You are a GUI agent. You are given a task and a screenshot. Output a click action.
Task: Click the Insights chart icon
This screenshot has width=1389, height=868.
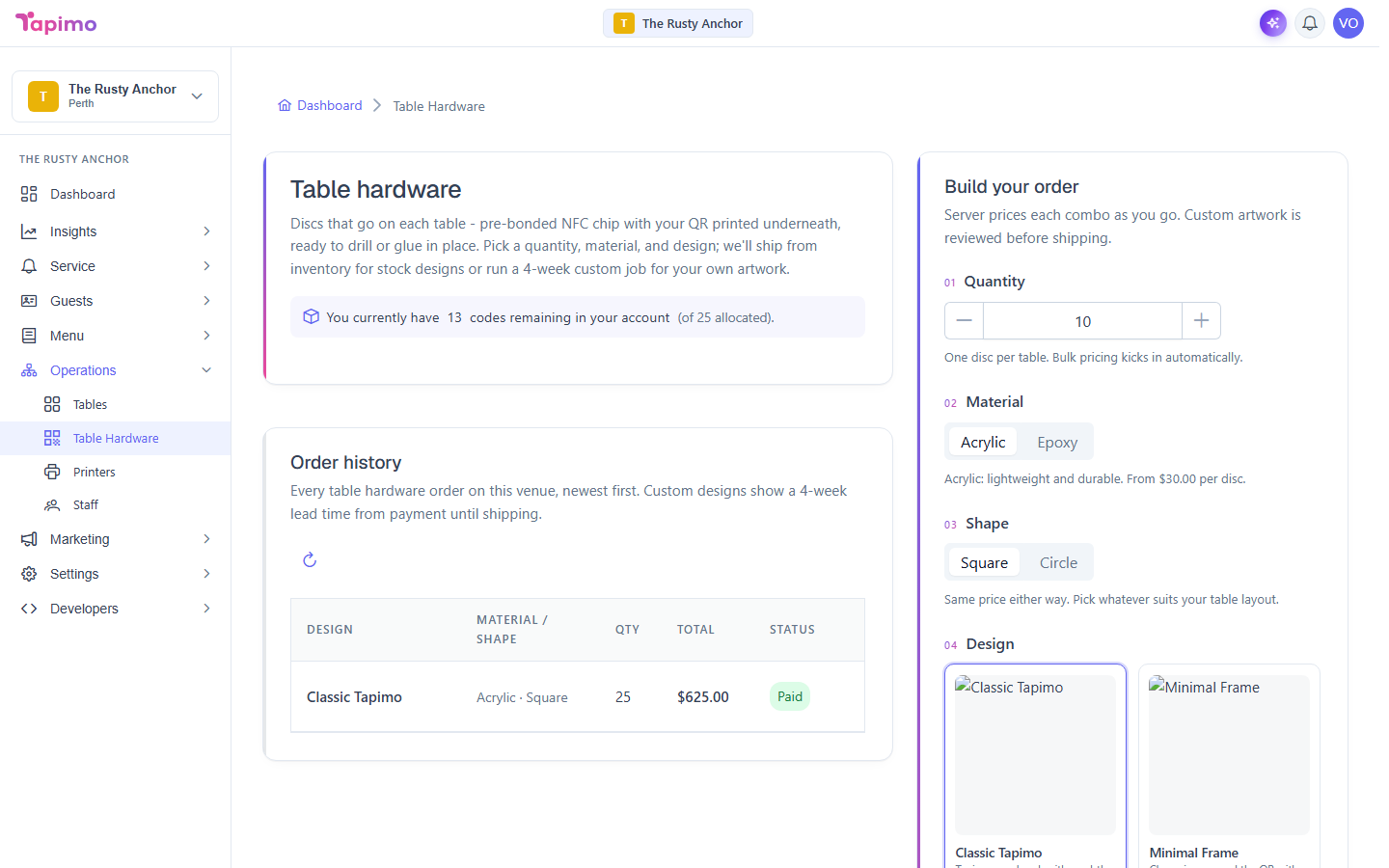(29, 231)
